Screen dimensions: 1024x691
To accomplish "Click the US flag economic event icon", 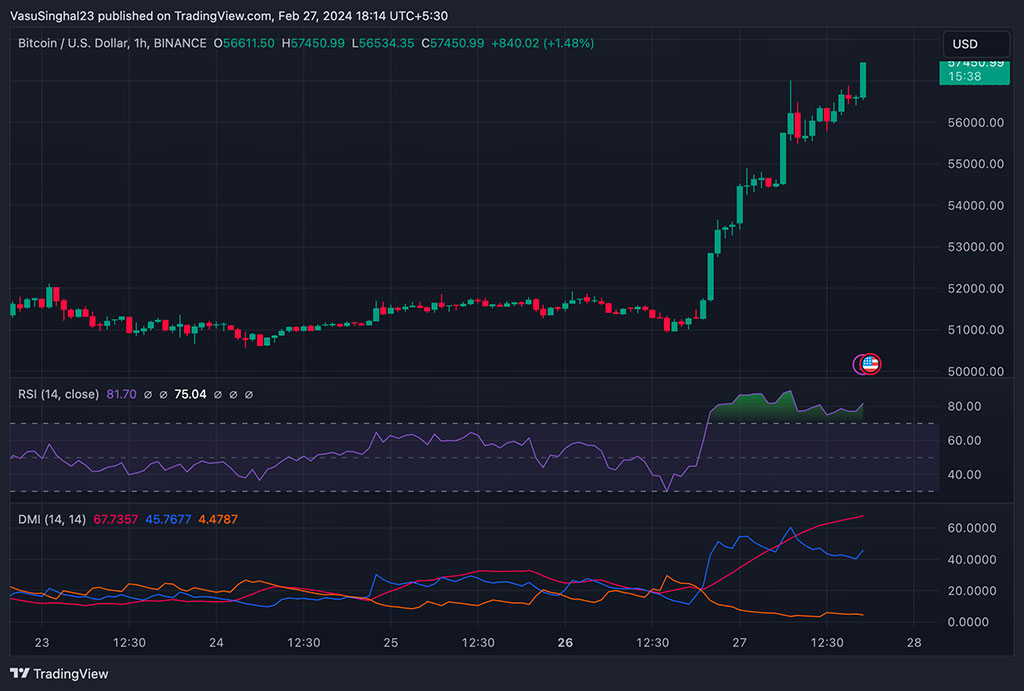I will pos(870,364).
